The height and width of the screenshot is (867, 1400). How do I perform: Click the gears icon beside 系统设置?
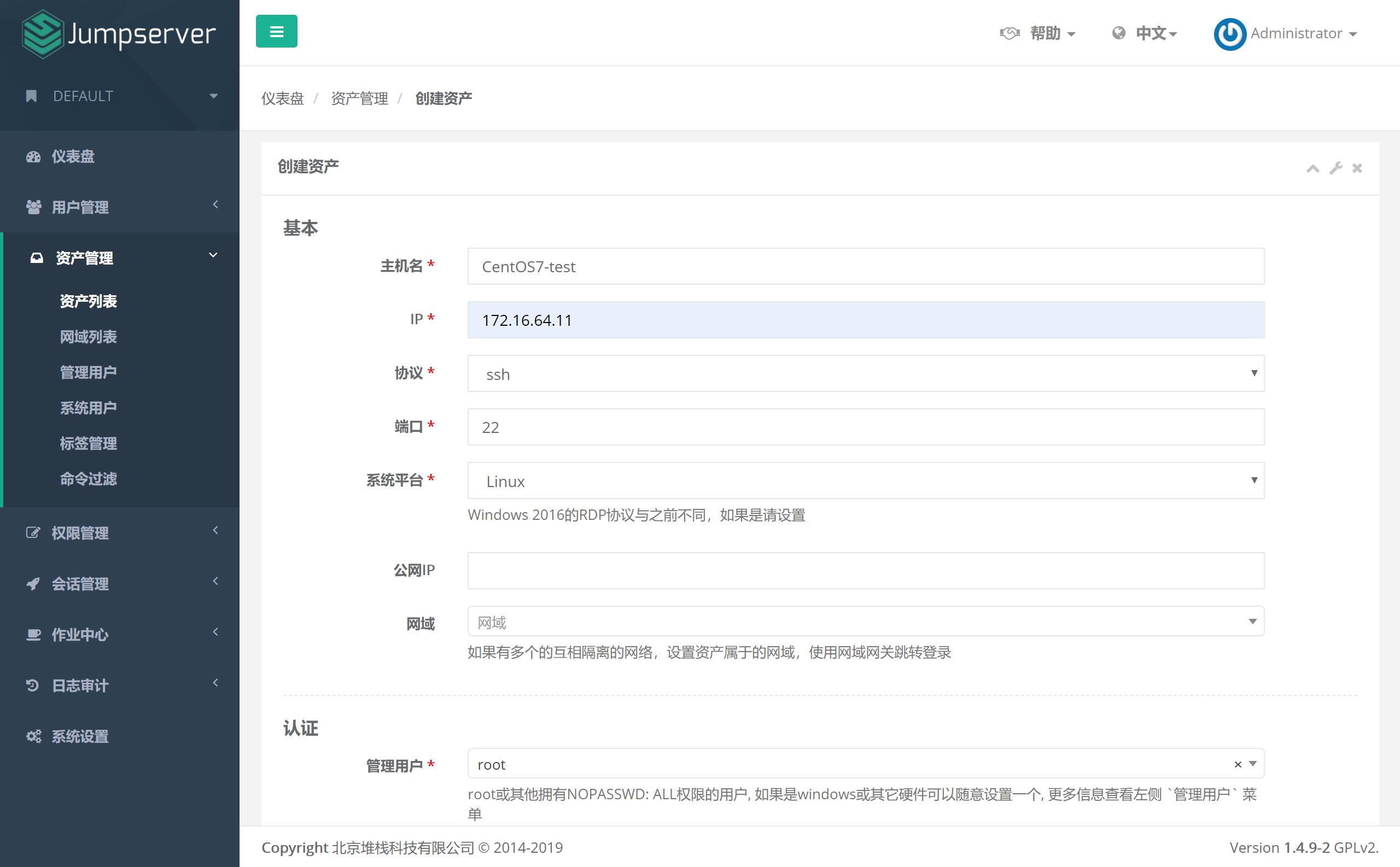(34, 736)
